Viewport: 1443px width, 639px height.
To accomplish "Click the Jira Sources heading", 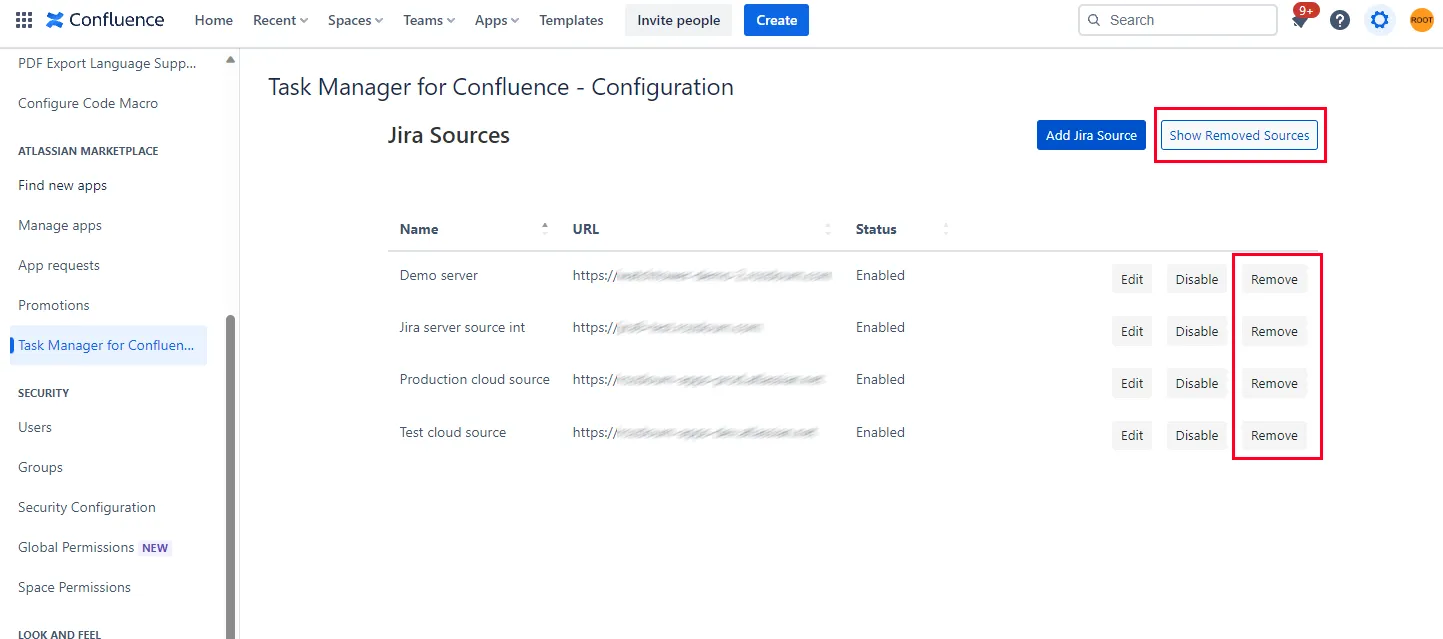I will point(449,135).
